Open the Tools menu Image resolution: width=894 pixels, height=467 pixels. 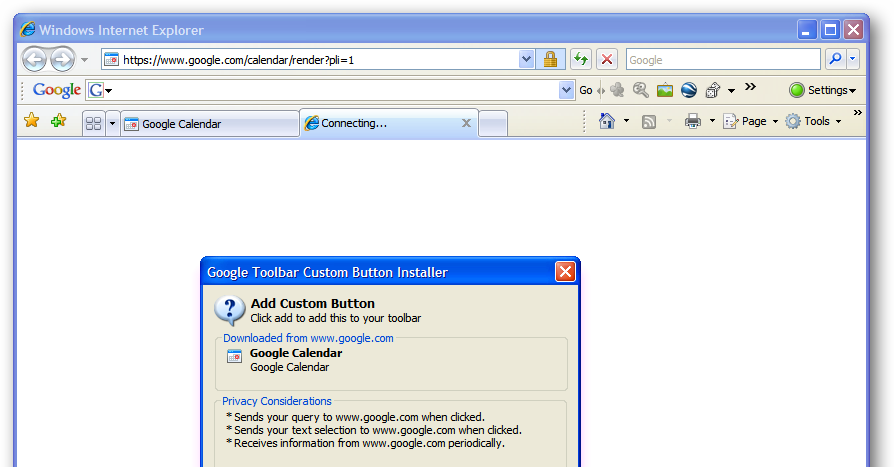tap(814, 121)
